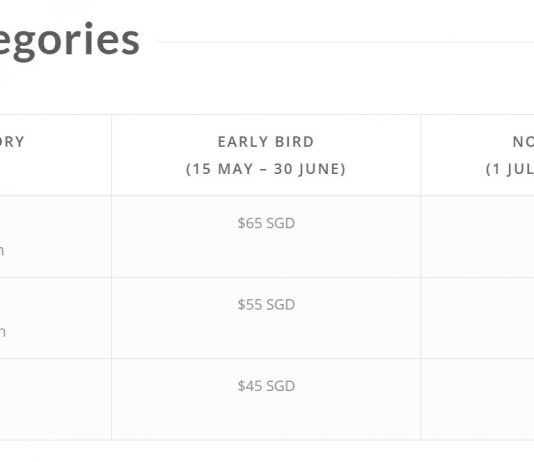
Task: Click last-column cell in the $65 row
Action: click(477, 237)
